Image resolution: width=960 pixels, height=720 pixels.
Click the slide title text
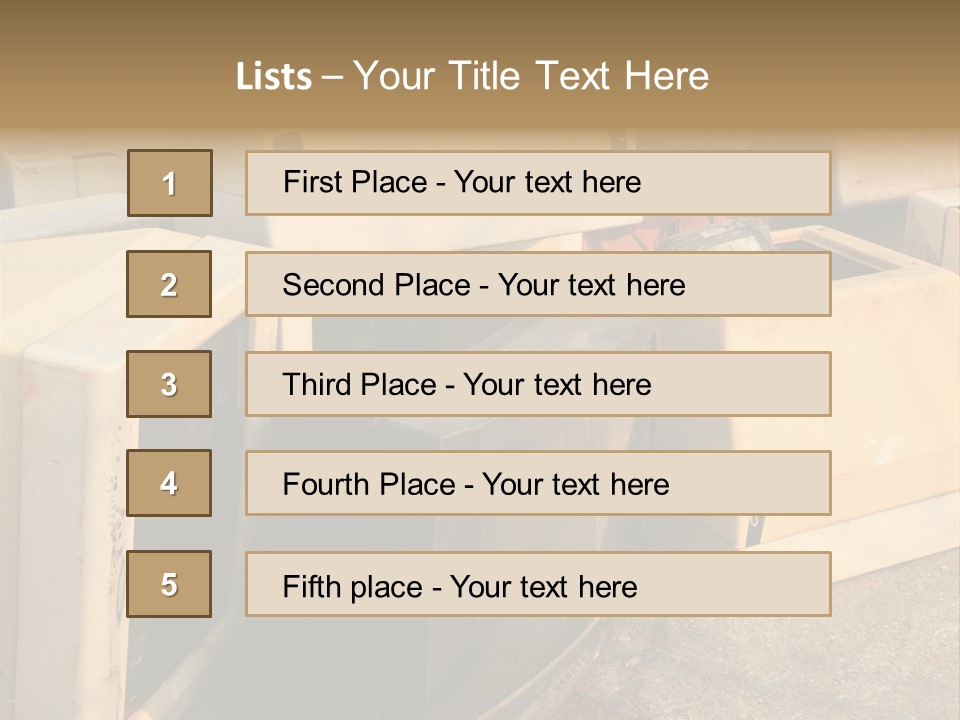472,76
